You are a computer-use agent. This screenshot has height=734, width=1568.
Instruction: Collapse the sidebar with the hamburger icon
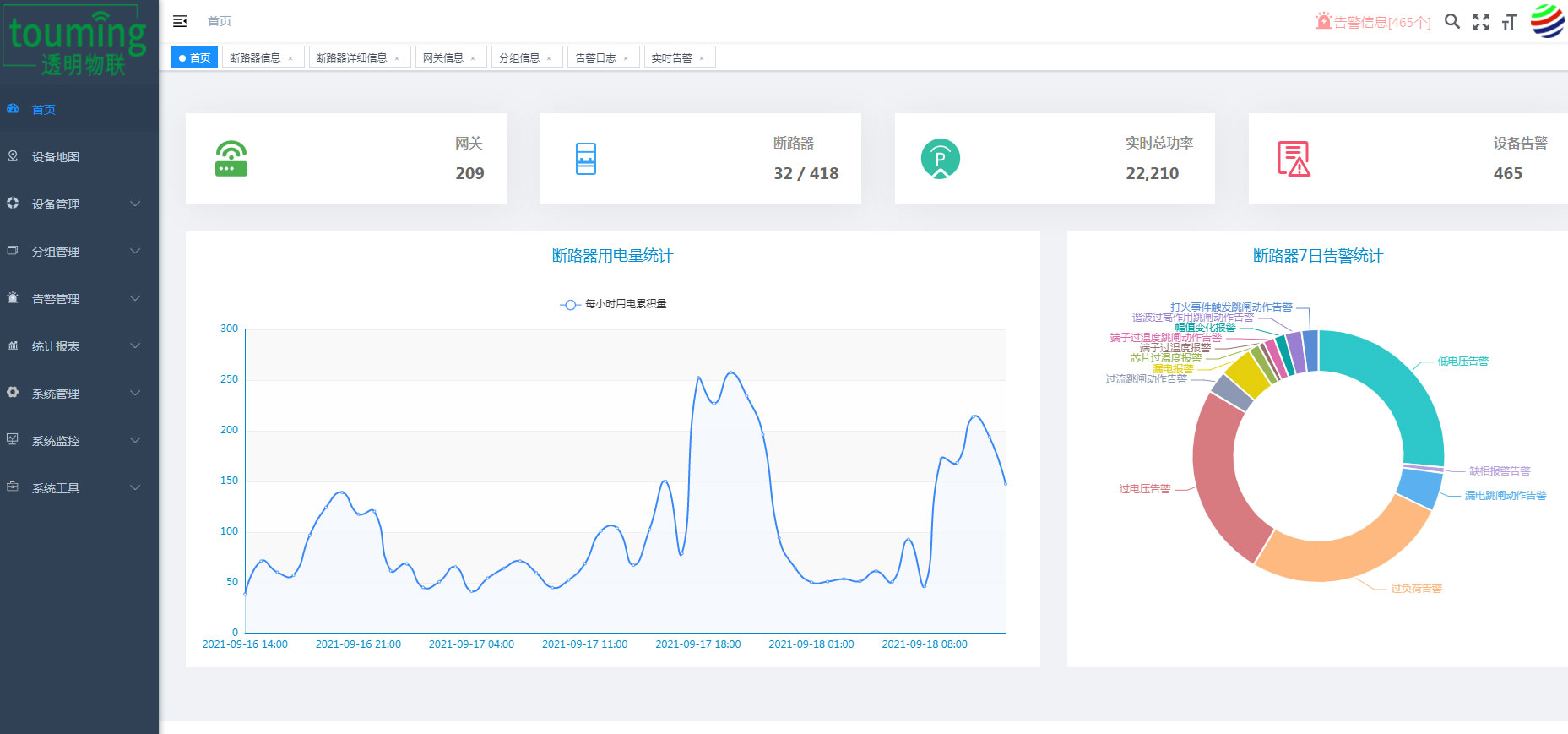click(x=180, y=21)
